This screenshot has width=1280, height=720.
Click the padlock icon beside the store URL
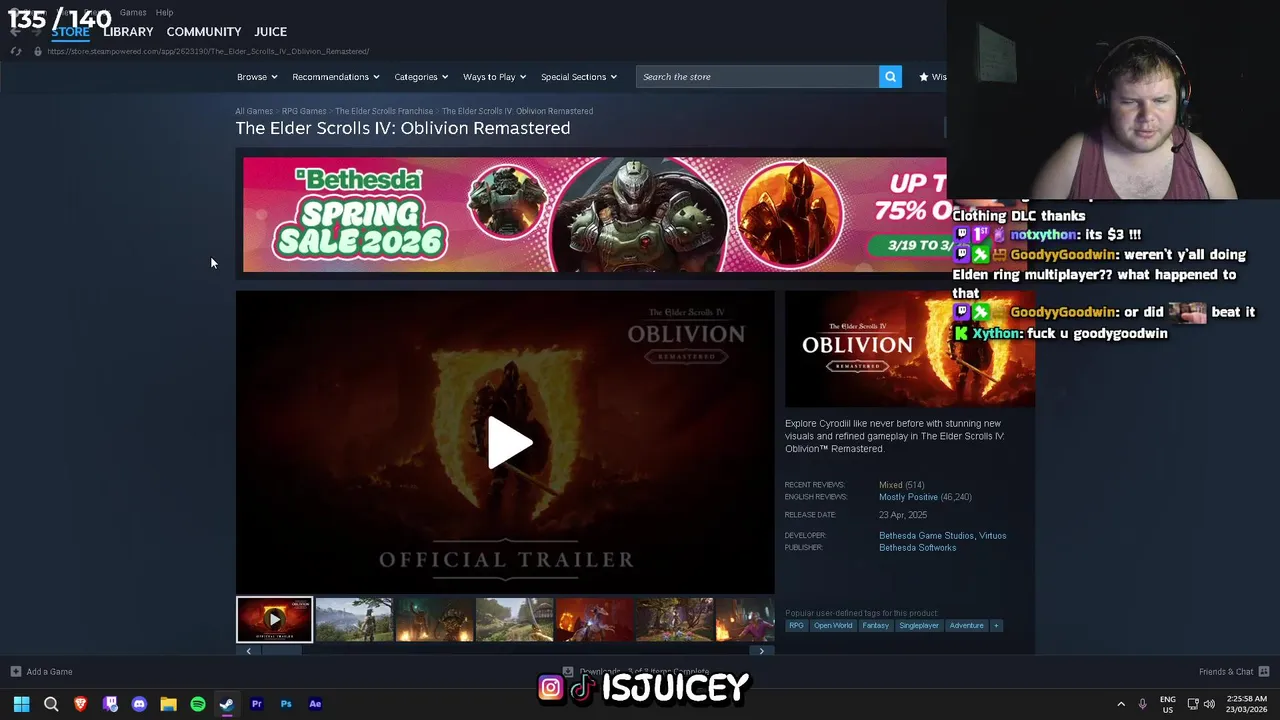tap(38, 51)
